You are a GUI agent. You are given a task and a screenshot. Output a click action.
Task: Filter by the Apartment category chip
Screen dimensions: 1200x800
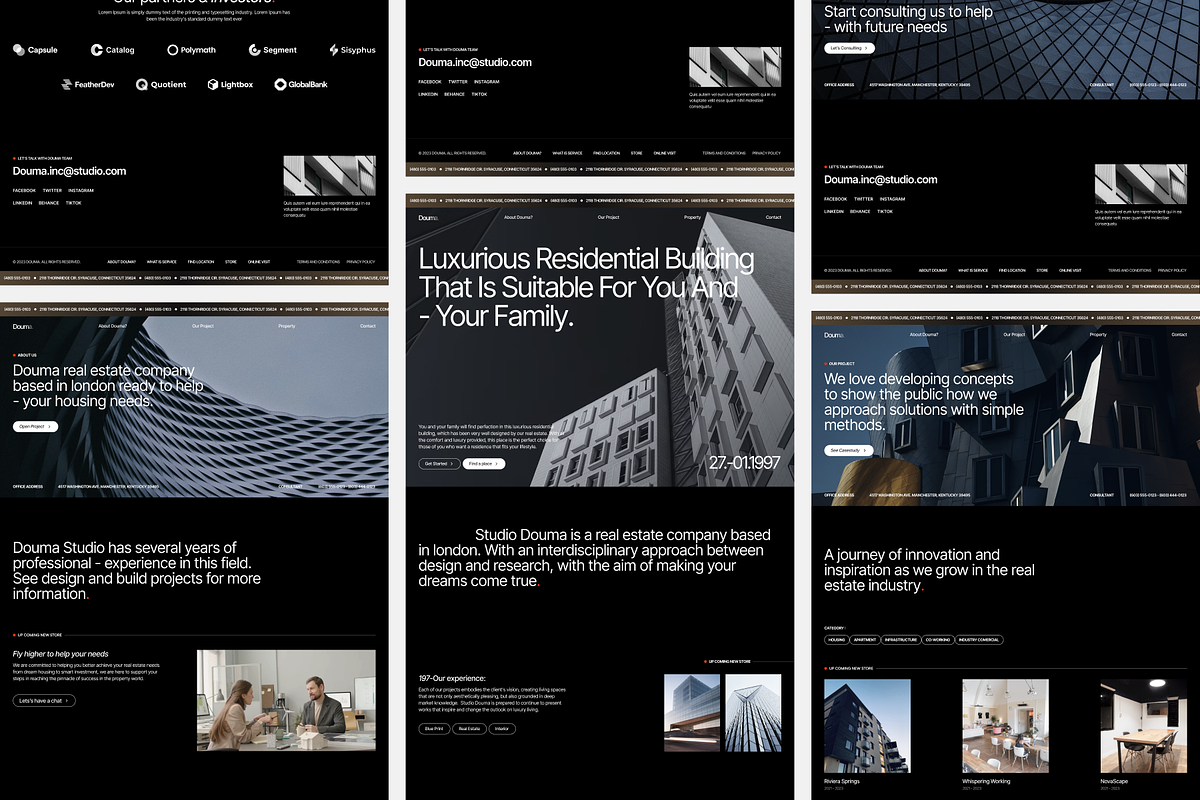[x=865, y=640]
